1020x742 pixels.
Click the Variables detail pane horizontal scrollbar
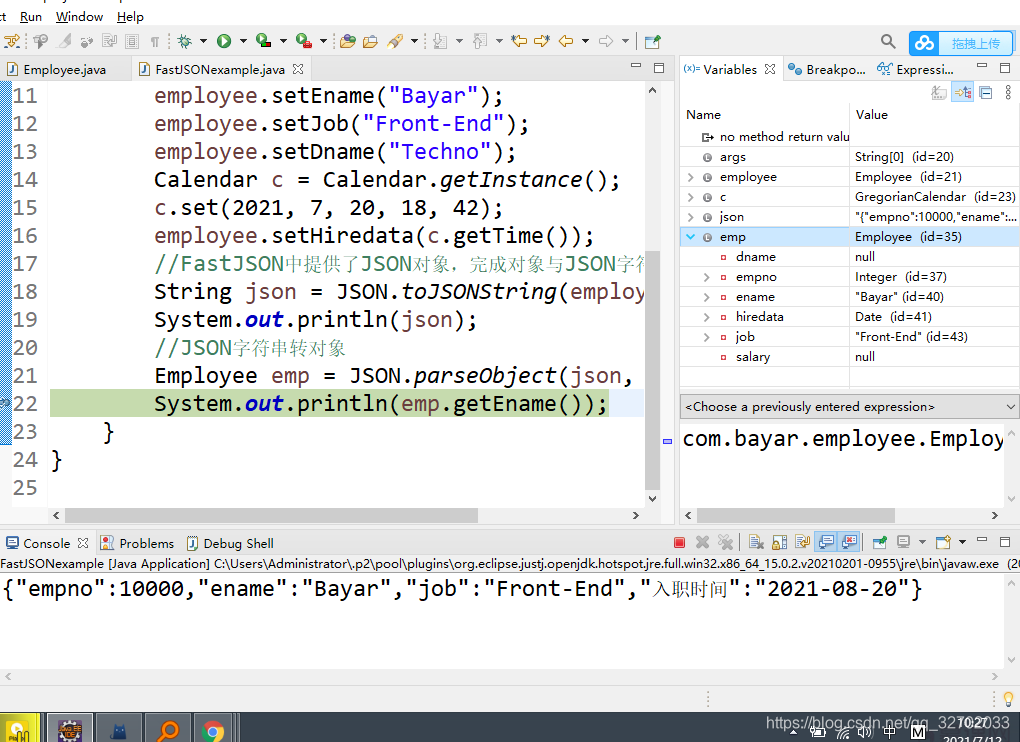pos(796,516)
